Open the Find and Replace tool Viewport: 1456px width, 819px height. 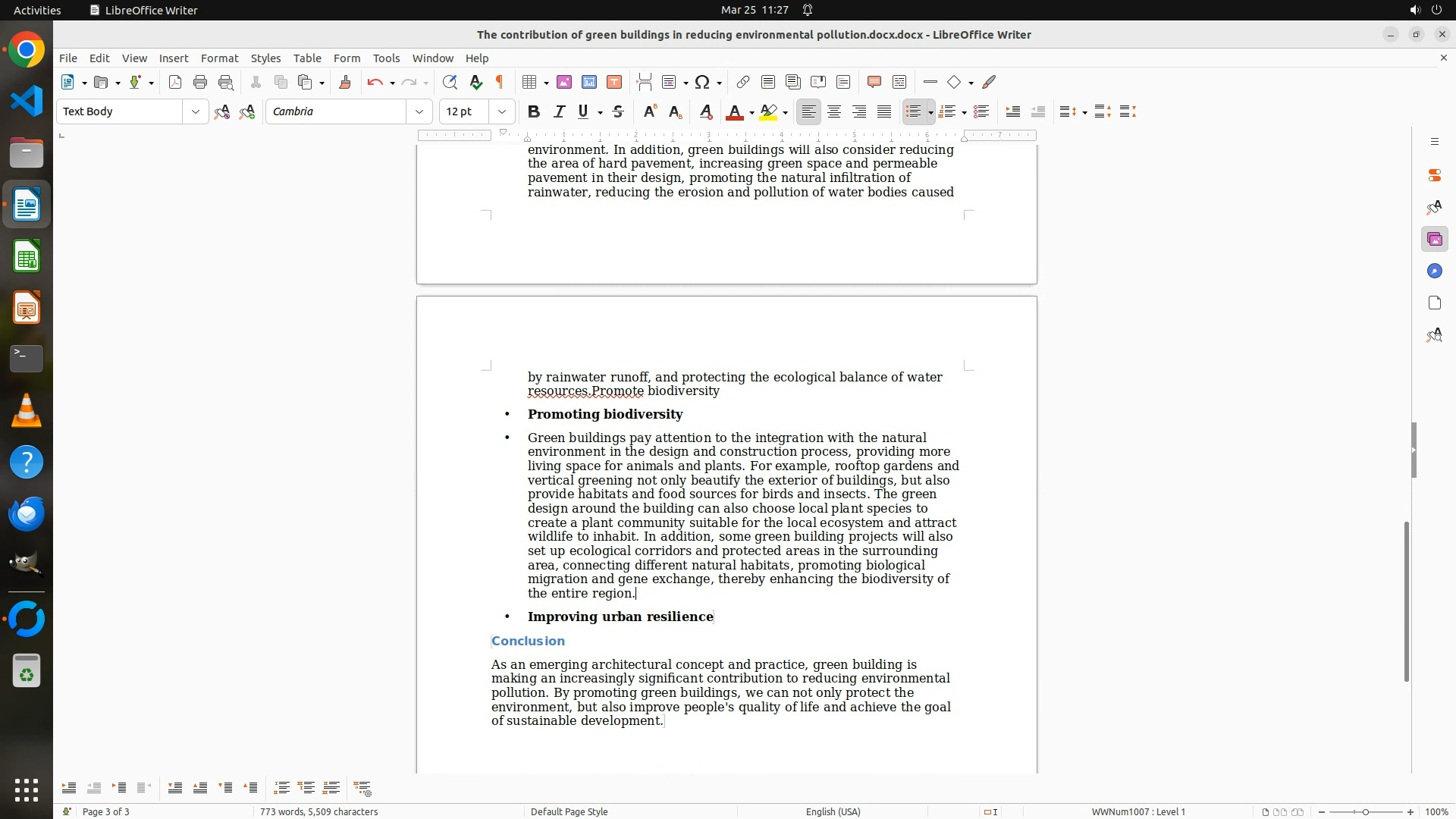tap(450, 83)
